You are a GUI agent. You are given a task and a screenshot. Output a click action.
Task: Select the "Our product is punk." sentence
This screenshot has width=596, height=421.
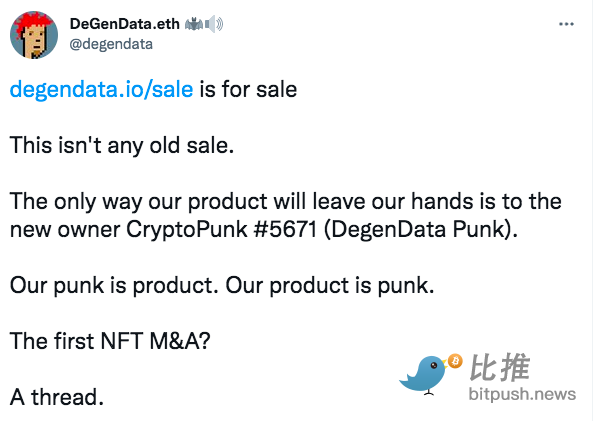coord(330,285)
